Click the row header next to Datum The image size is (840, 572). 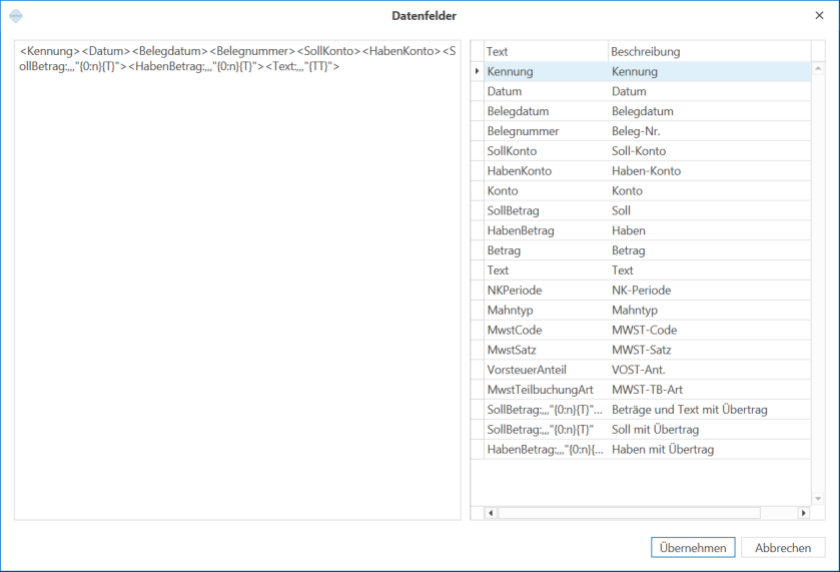[477, 91]
